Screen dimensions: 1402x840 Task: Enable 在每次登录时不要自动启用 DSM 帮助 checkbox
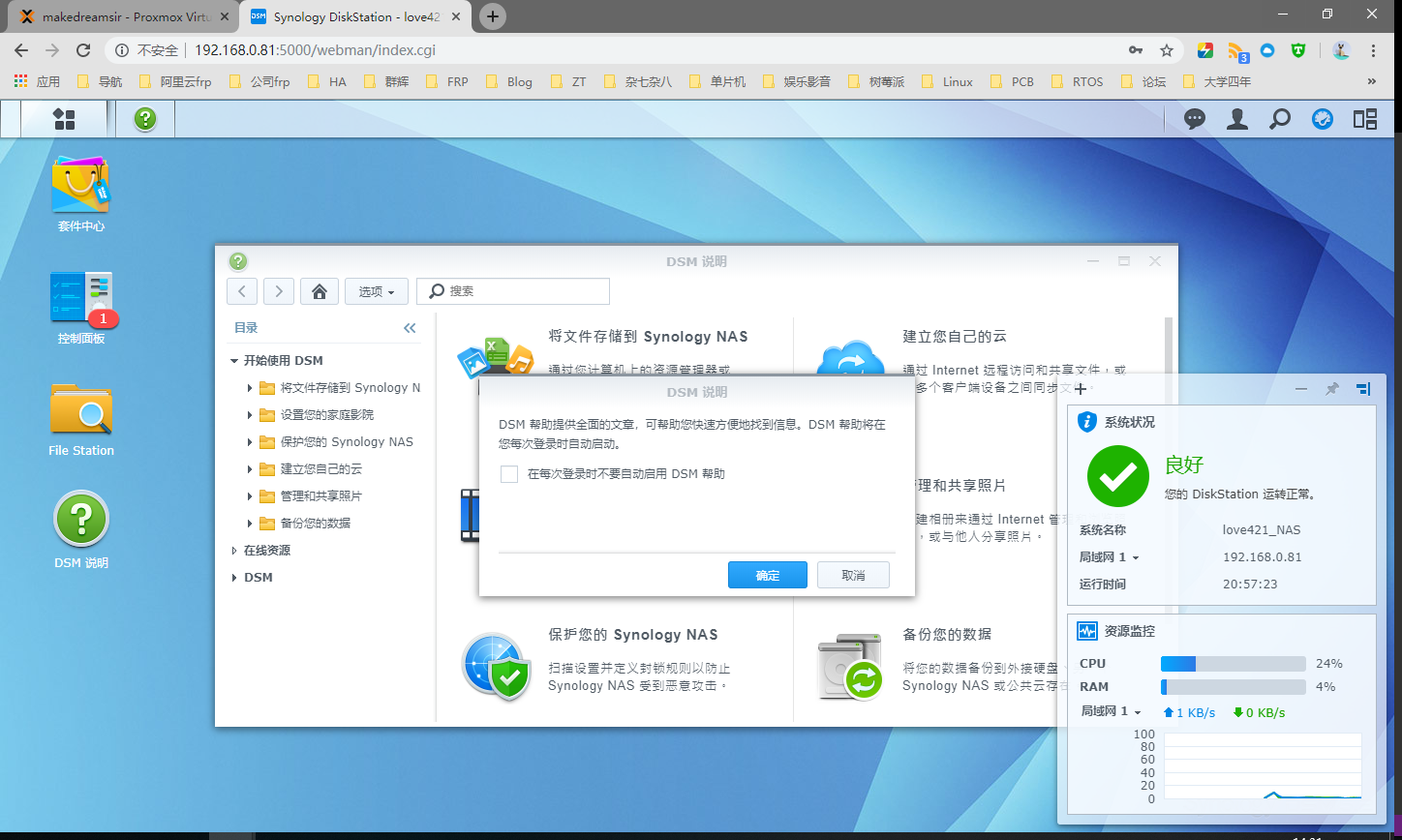pos(509,474)
